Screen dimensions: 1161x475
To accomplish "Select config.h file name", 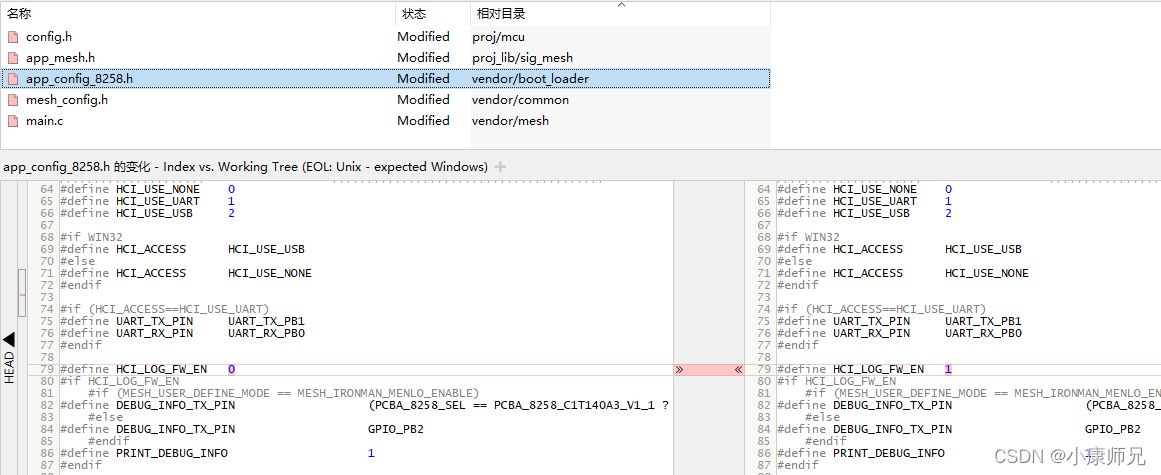I will click(x=49, y=36).
